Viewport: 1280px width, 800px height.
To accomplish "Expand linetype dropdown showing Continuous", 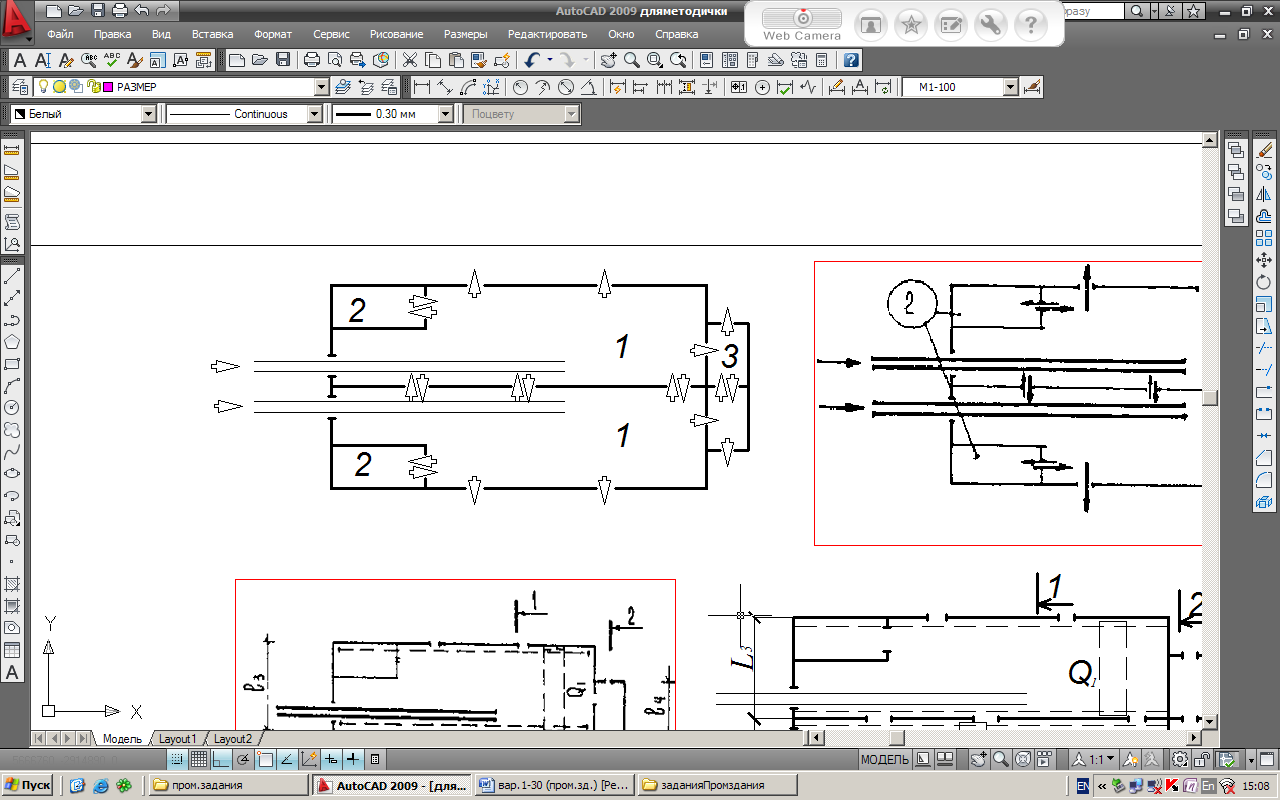I will 315,114.
